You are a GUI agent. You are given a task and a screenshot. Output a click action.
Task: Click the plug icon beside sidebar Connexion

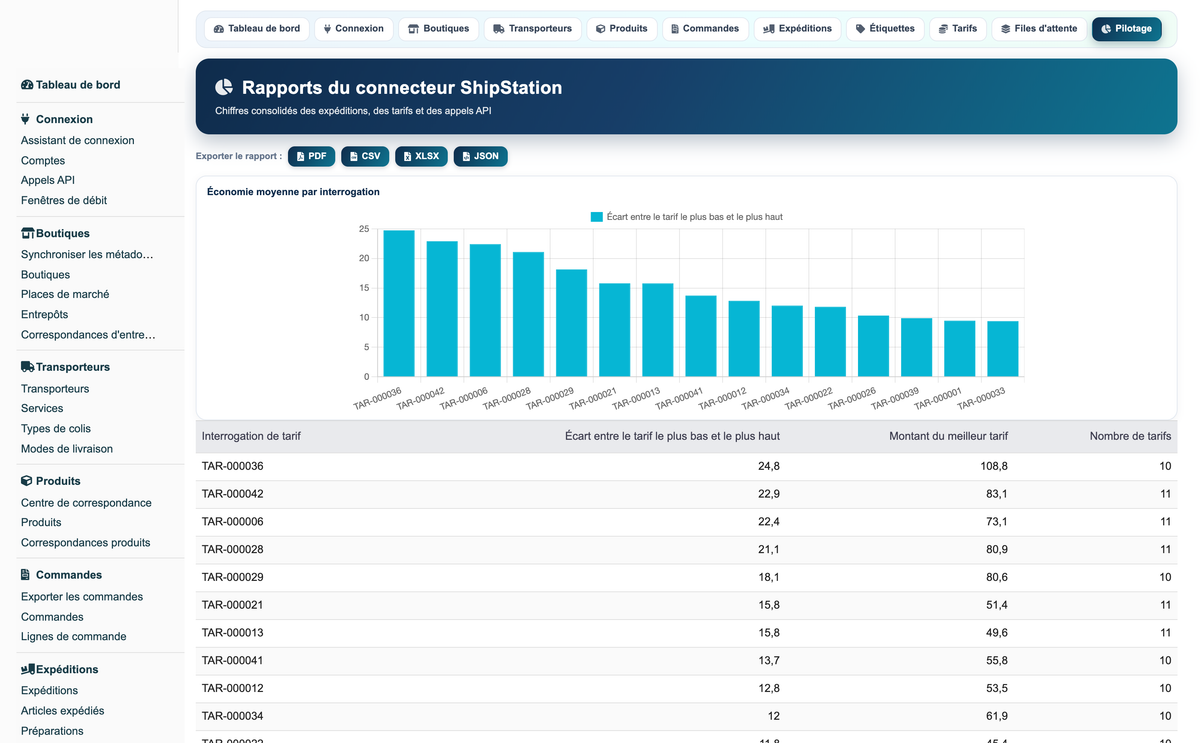tap(26, 119)
